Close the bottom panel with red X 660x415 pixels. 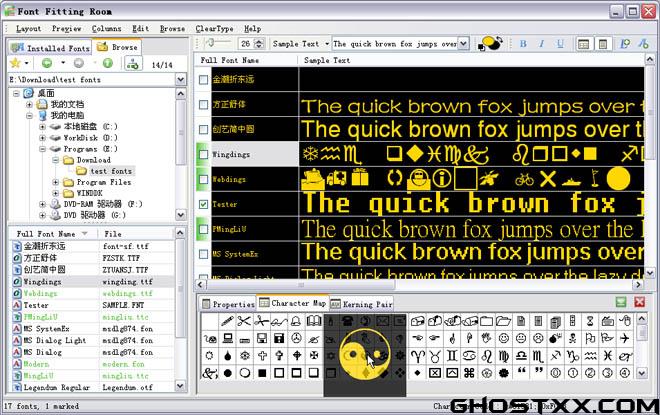(x=640, y=302)
